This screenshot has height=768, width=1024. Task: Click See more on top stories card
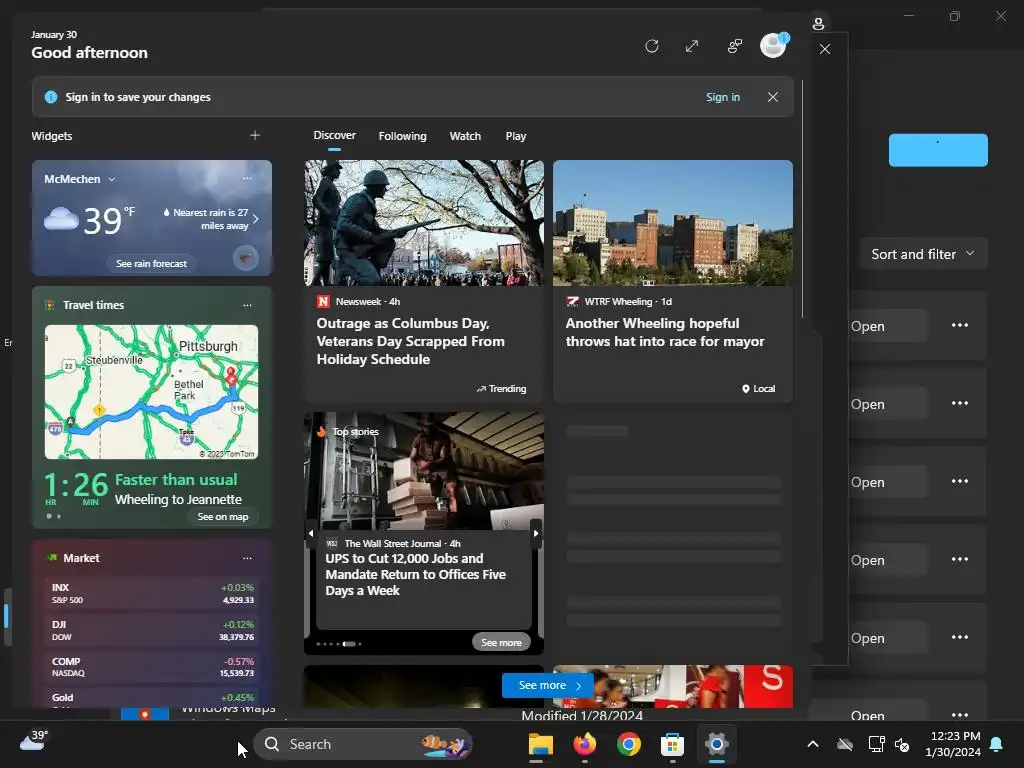click(501, 643)
